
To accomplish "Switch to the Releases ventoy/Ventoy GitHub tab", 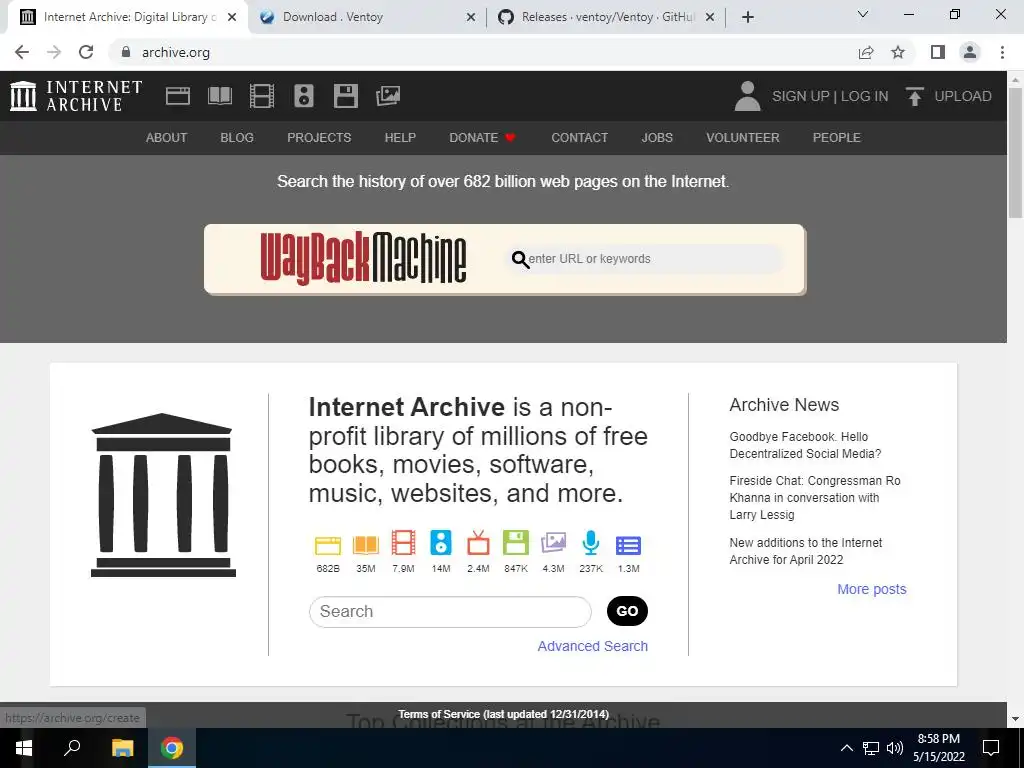I will 607,17.
